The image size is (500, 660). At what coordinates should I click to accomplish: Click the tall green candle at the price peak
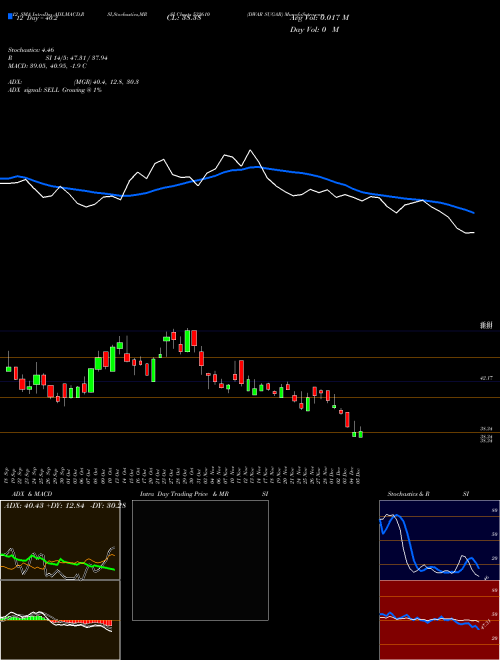(x=187, y=341)
